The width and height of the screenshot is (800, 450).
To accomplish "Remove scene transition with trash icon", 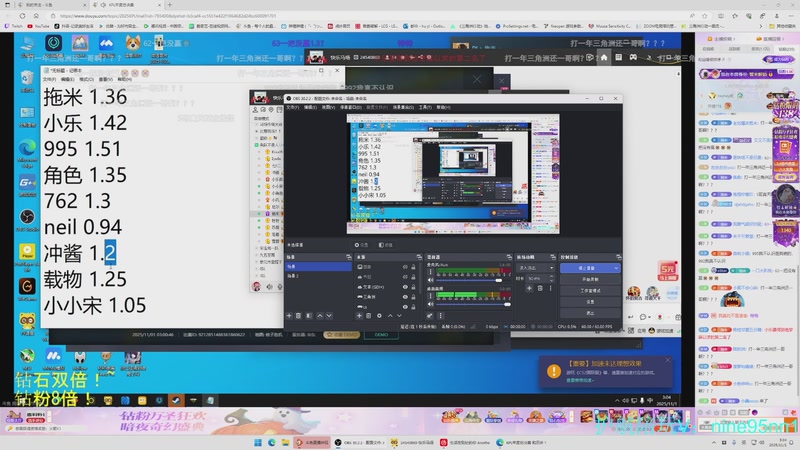I will (x=540, y=288).
